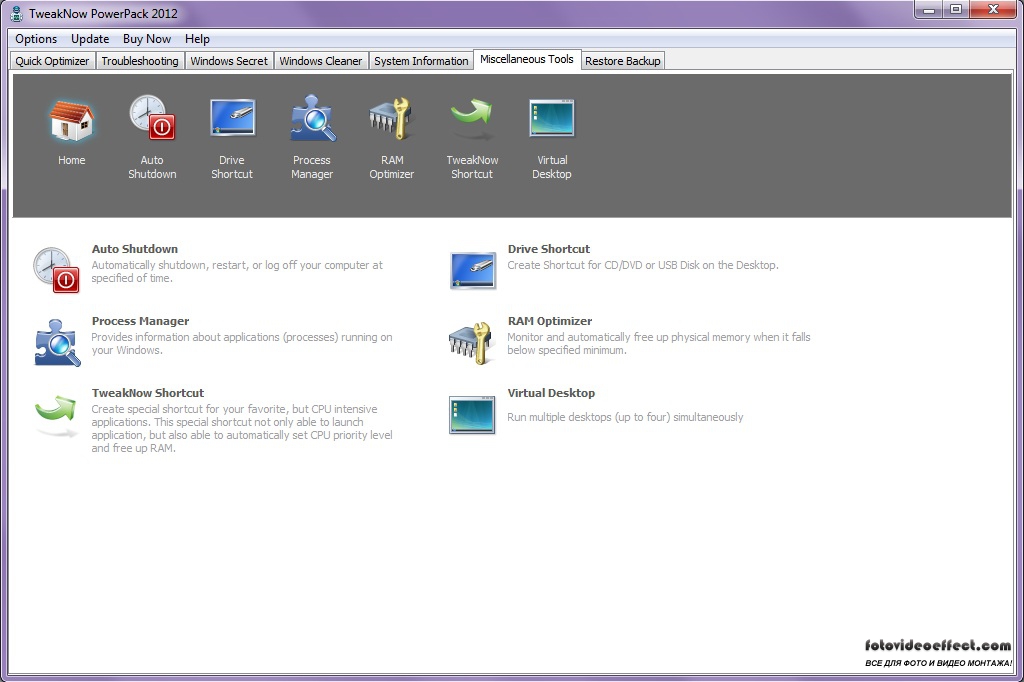Viewport: 1024px width, 682px height.
Task: Click the 'Virtual Desktop' label in gray toolbar
Action: (552, 167)
